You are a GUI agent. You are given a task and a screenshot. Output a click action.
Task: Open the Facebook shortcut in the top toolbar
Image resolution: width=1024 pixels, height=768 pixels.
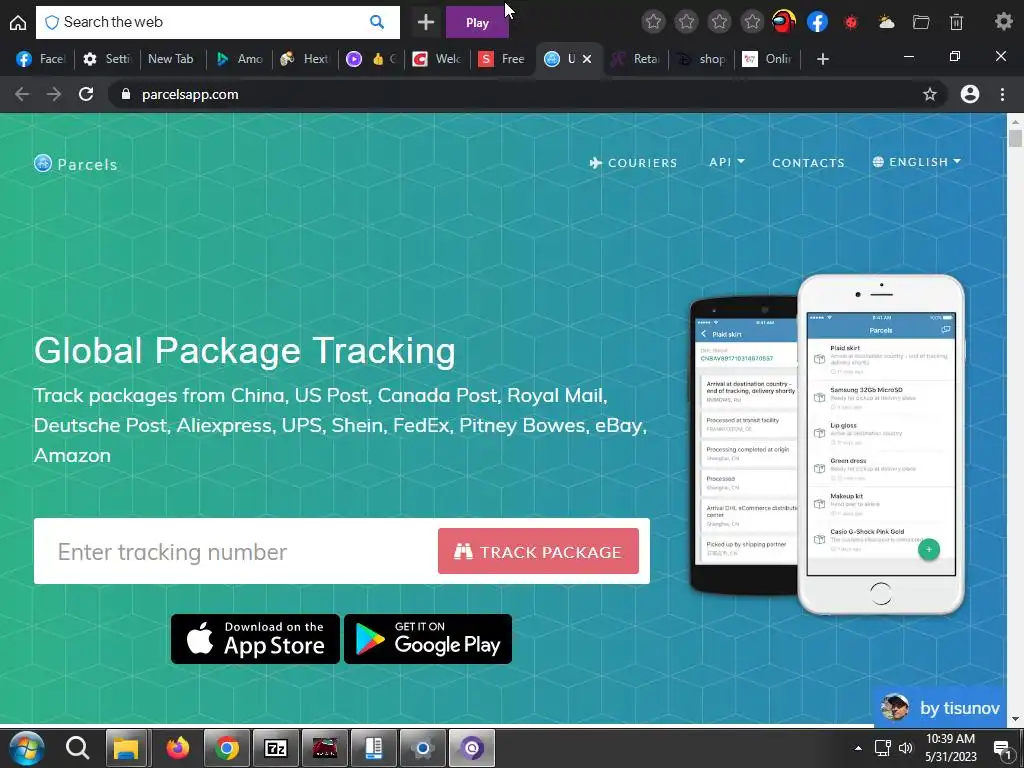[x=817, y=22]
